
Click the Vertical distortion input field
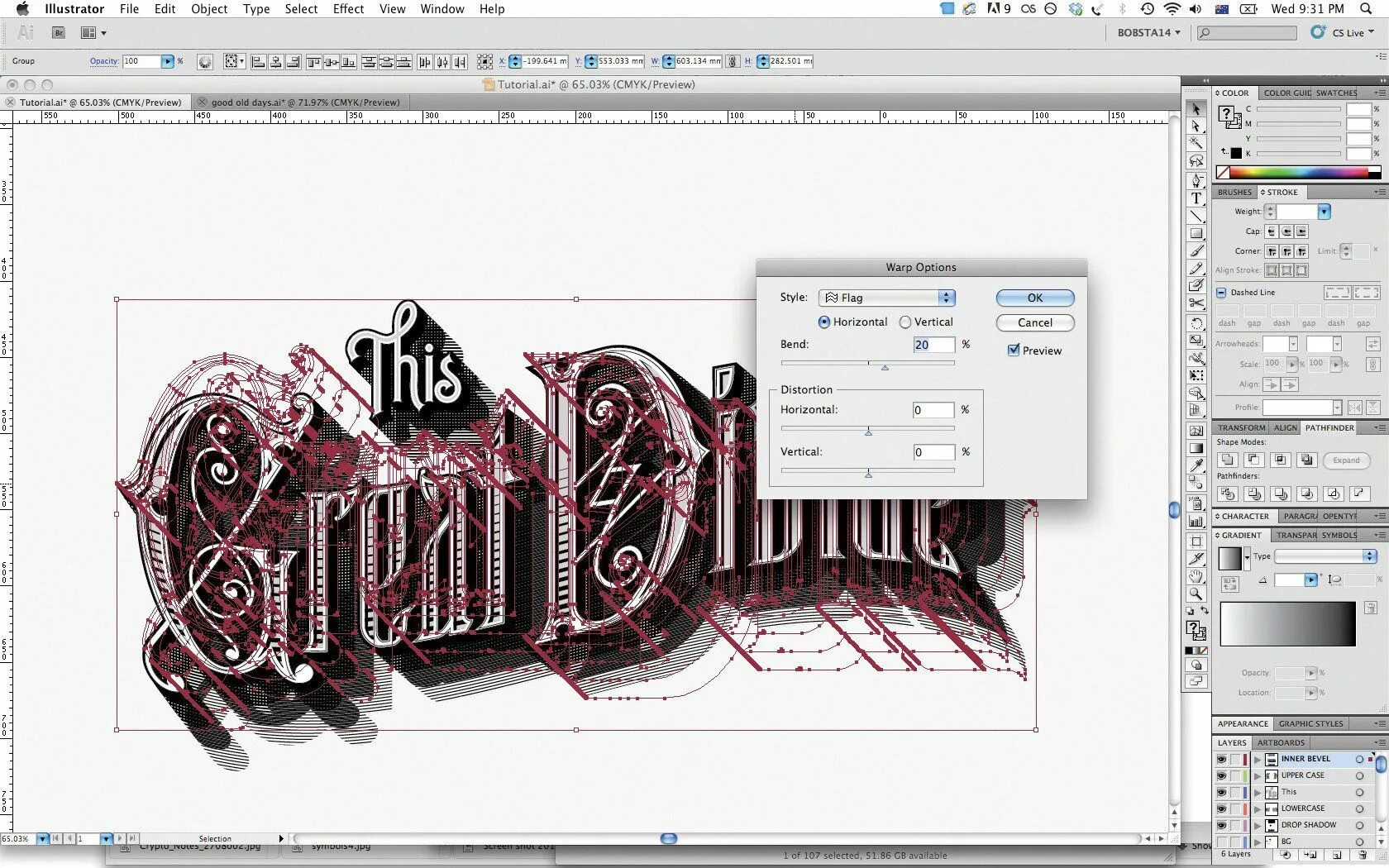(x=933, y=452)
